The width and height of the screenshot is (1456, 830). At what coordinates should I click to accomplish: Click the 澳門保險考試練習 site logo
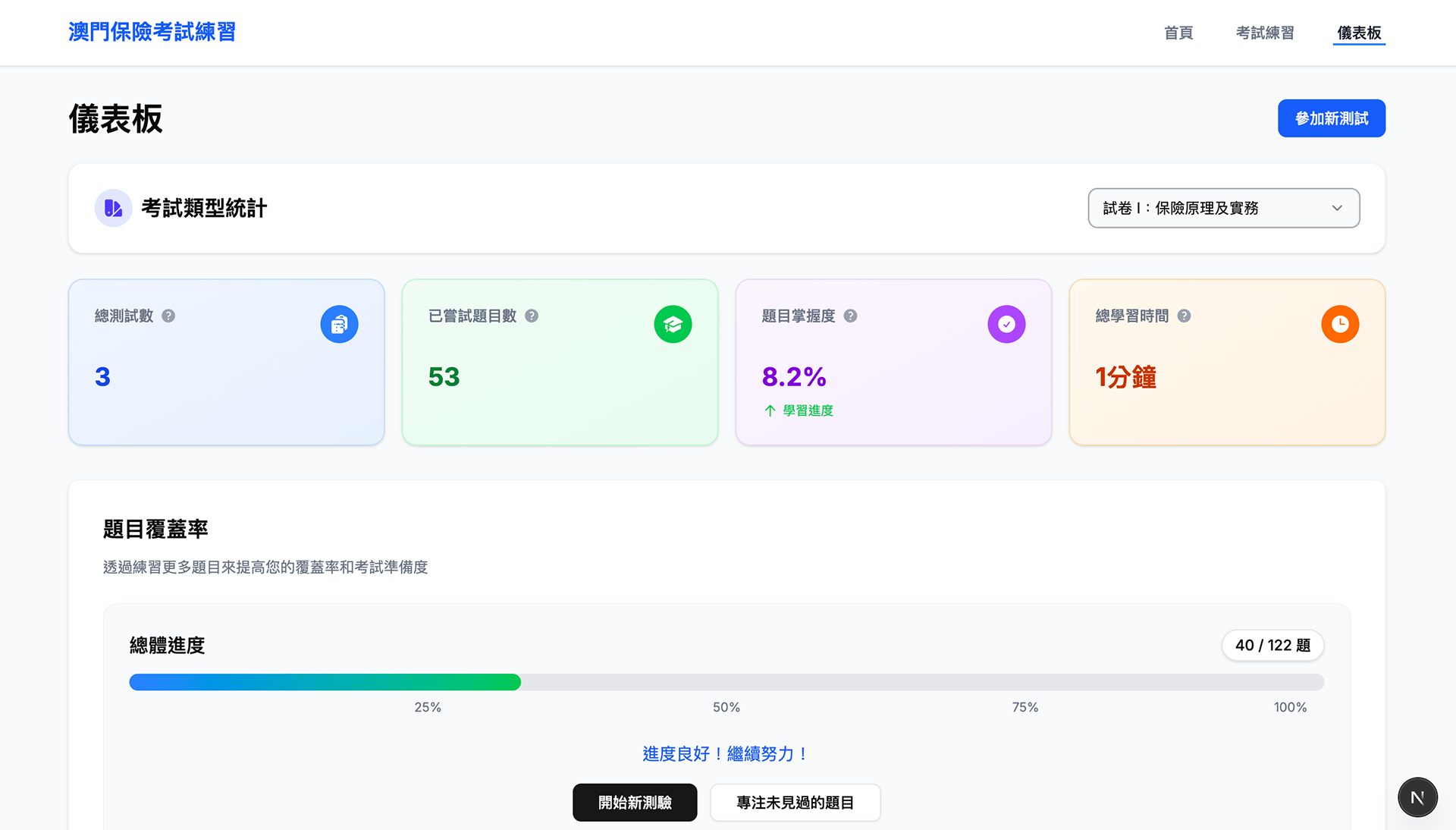point(152,32)
